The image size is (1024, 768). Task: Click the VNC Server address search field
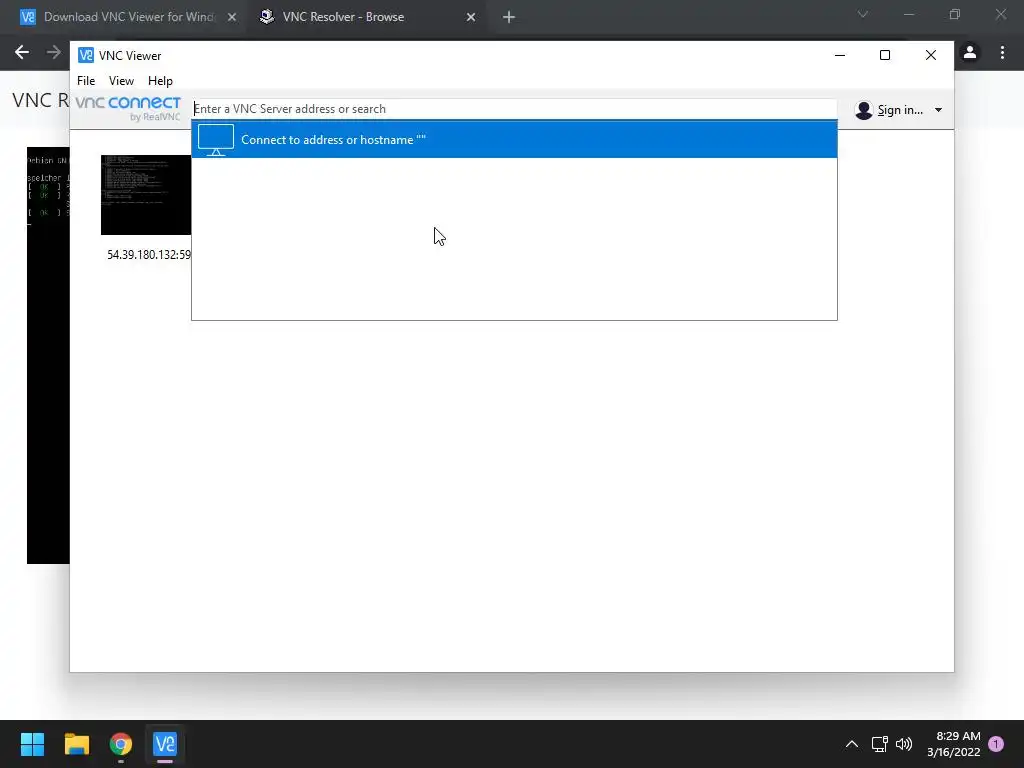[x=514, y=109]
